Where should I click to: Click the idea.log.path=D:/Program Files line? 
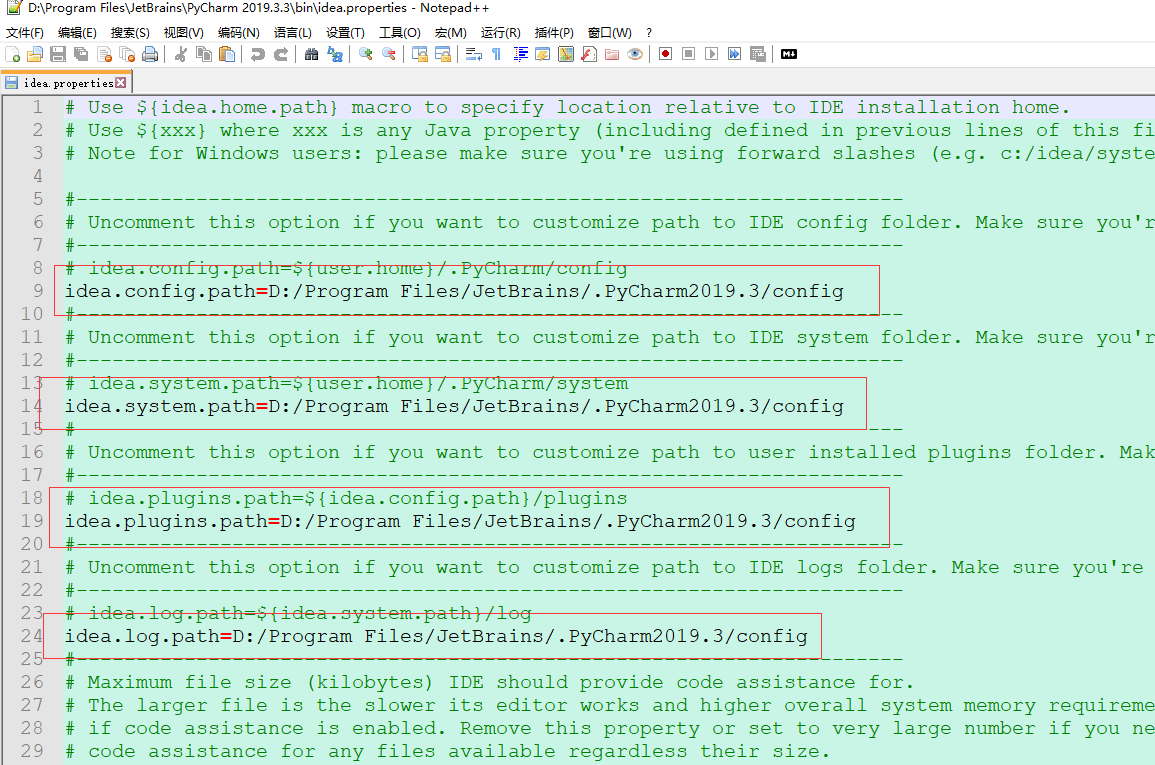point(436,635)
